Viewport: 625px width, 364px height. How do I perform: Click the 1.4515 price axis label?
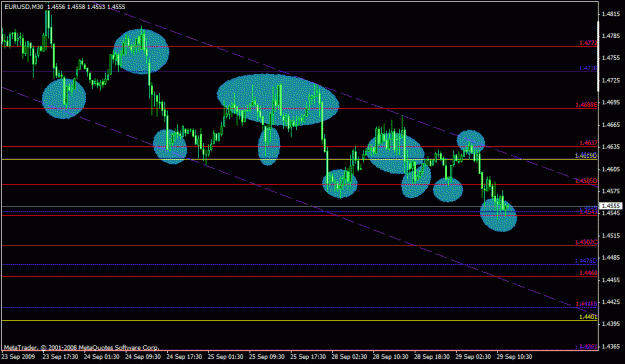[x=611, y=236]
